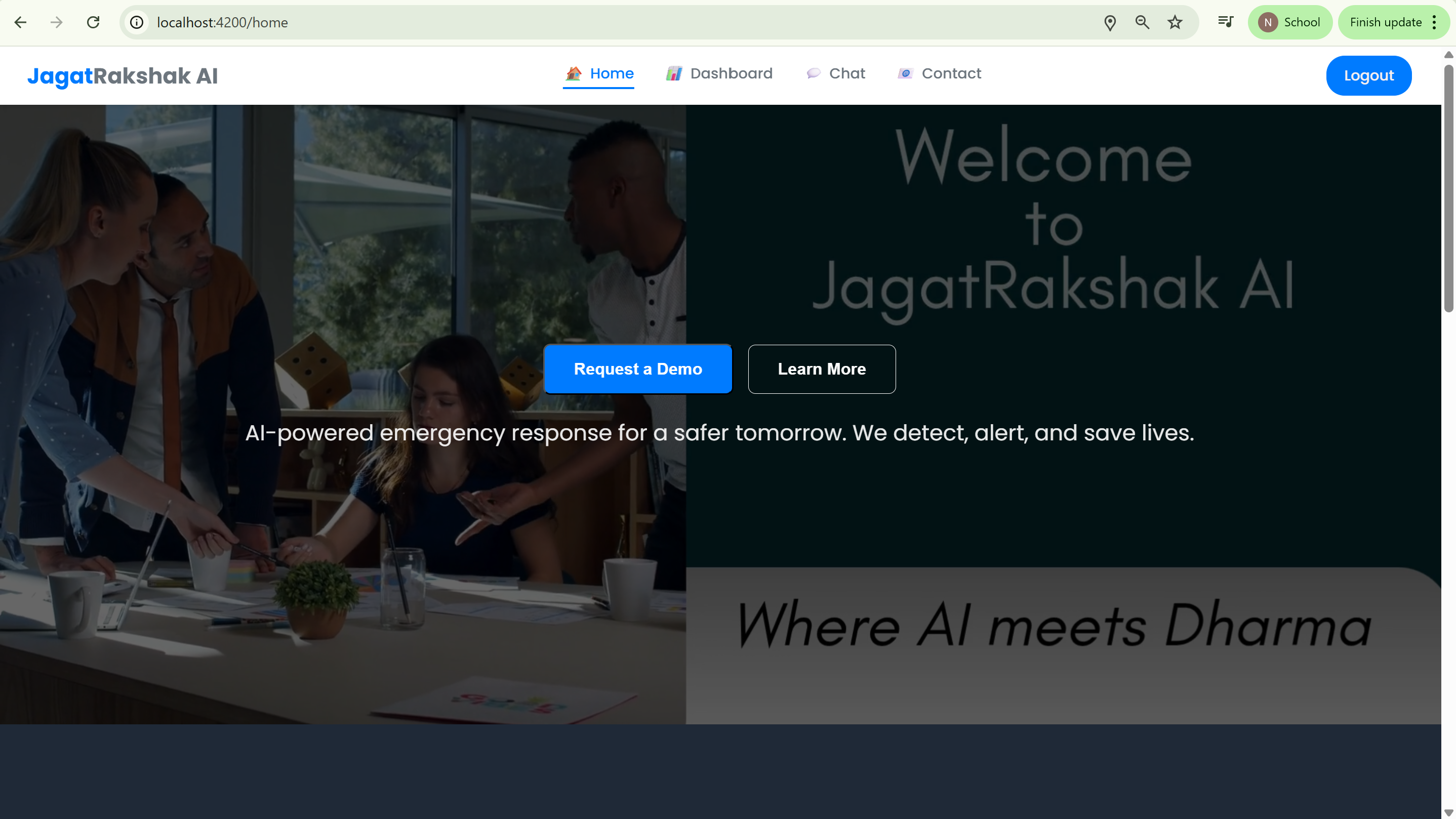The height and width of the screenshot is (819, 1456).
Task: Navigate to Contact section
Action: [x=951, y=73]
